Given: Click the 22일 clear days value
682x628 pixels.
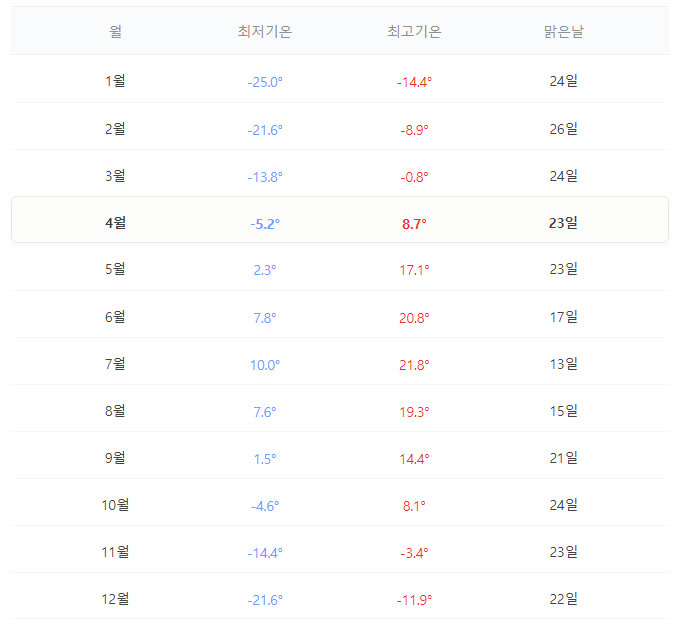Looking at the screenshot, I should (x=564, y=598).
